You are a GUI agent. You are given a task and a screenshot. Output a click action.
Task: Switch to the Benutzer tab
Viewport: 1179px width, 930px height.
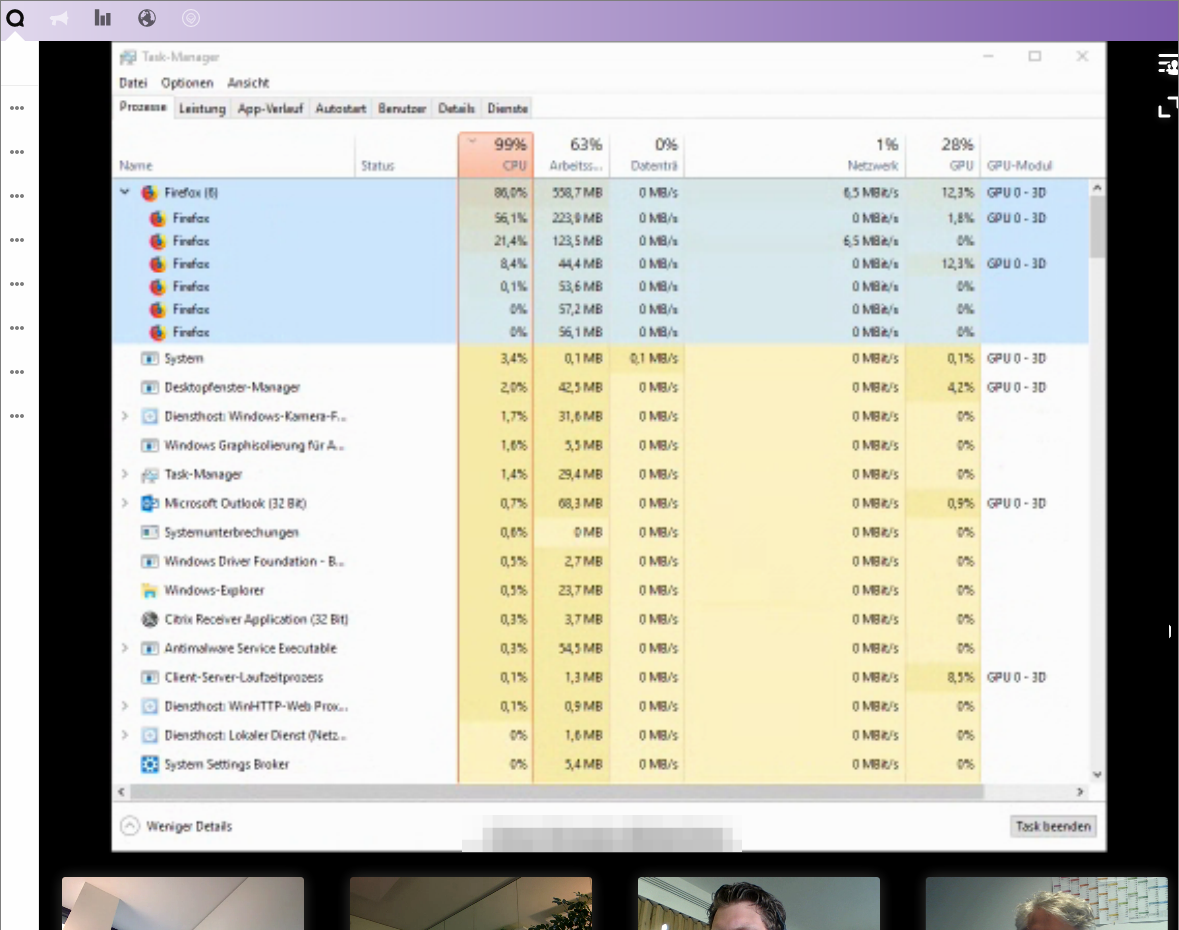pyautogui.click(x=402, y=109)
